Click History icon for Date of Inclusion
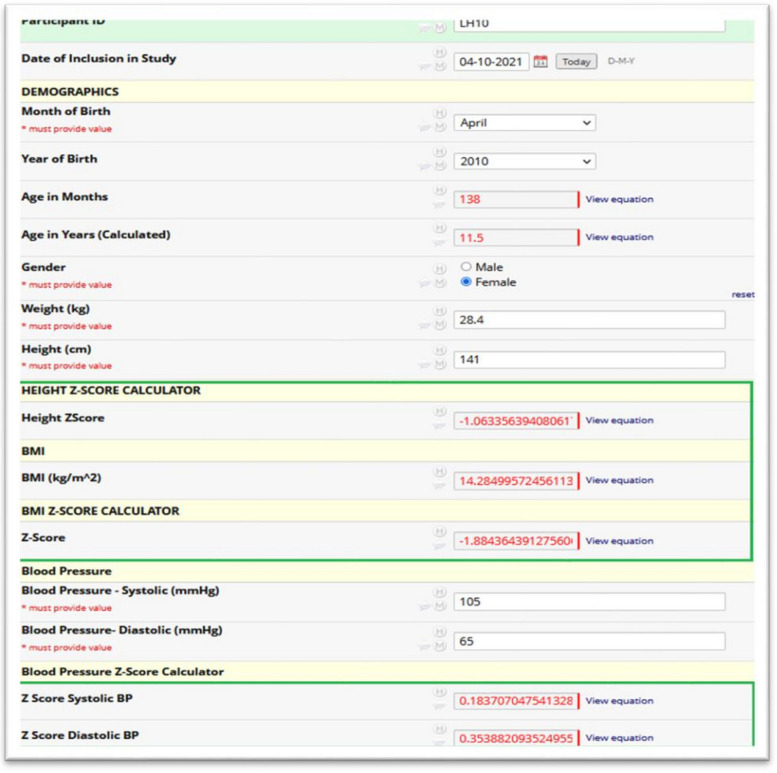Viewport: 777px width, 773px height. 439,52
